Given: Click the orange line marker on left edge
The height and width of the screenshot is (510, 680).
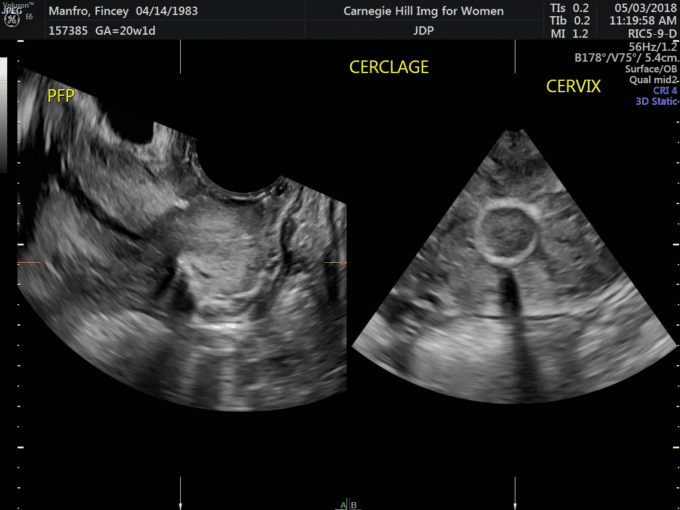Looking at the screenshot, I should point(25,263).
